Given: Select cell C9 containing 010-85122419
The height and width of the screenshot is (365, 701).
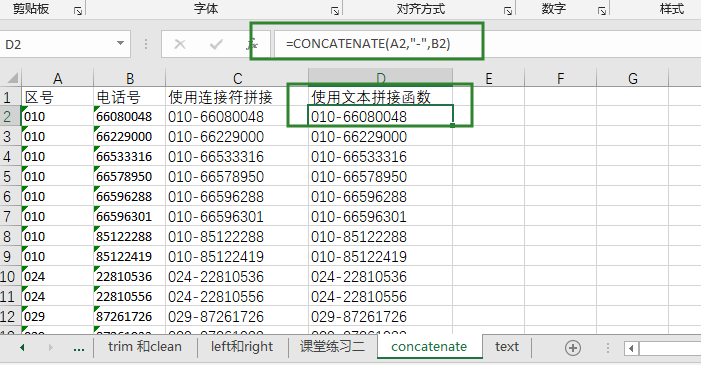Looking at the screenshot, I should click(237, 256).
